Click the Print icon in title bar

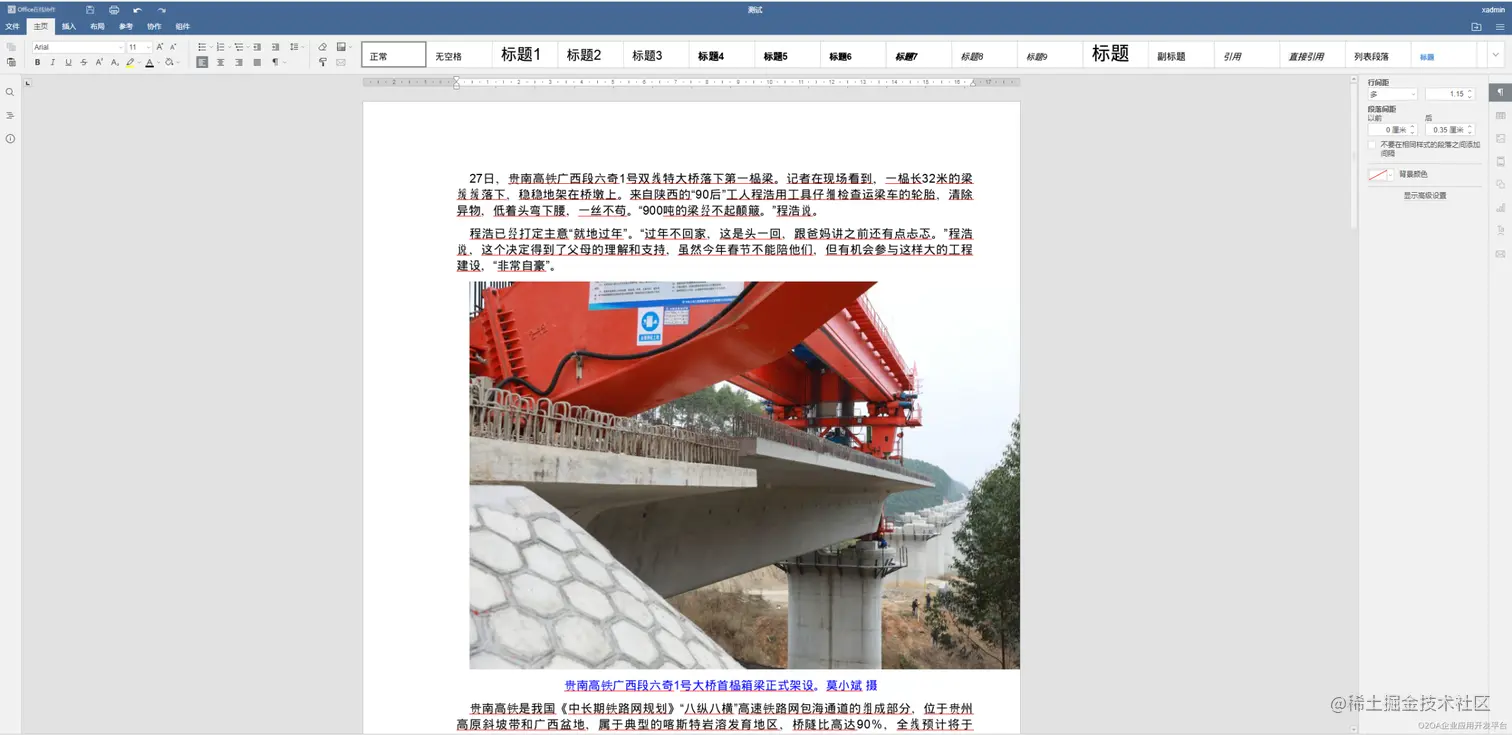113,9
